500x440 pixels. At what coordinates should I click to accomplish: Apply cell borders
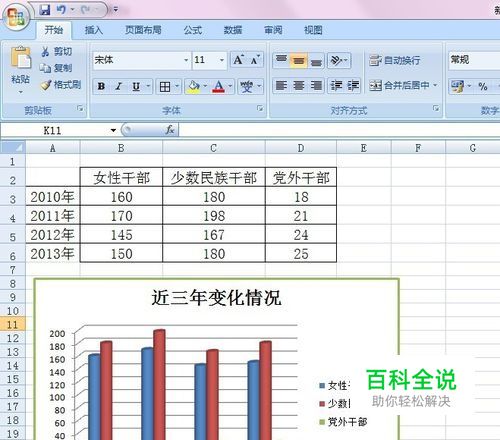coord(165,87)
